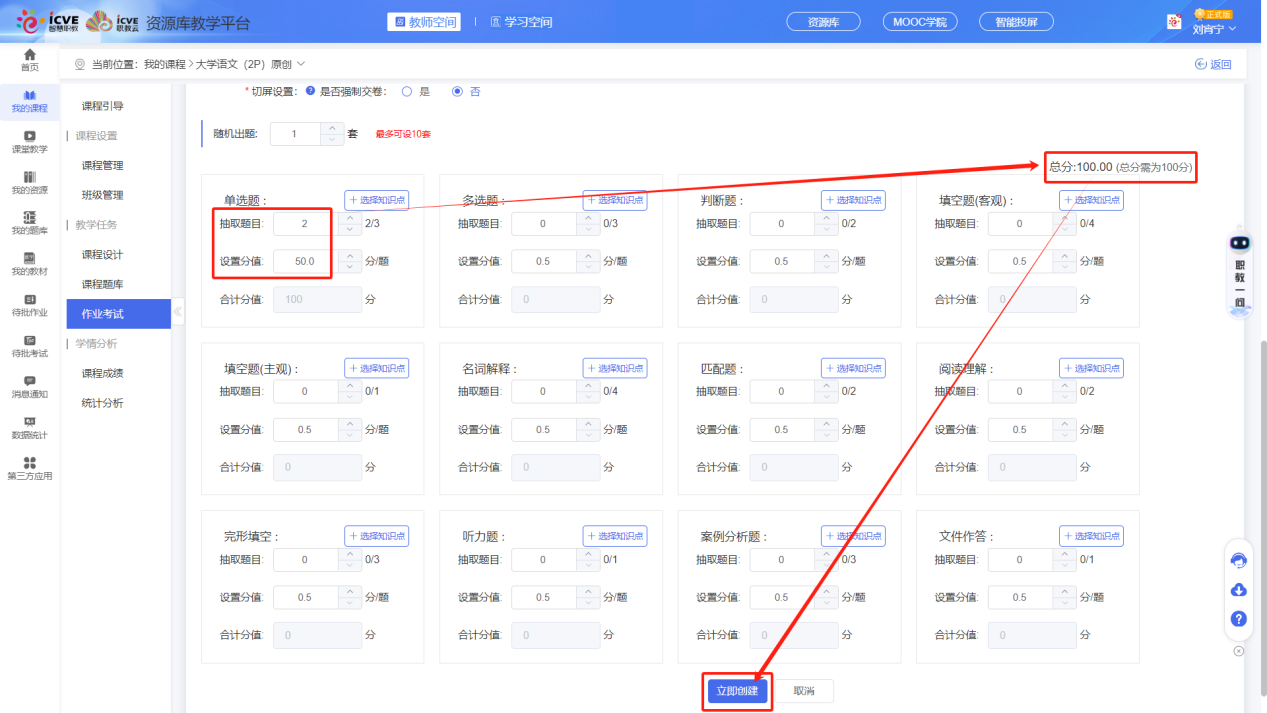1267x713 pixels.
Task: Select 否 for forced submission
Action: (457, 91)
